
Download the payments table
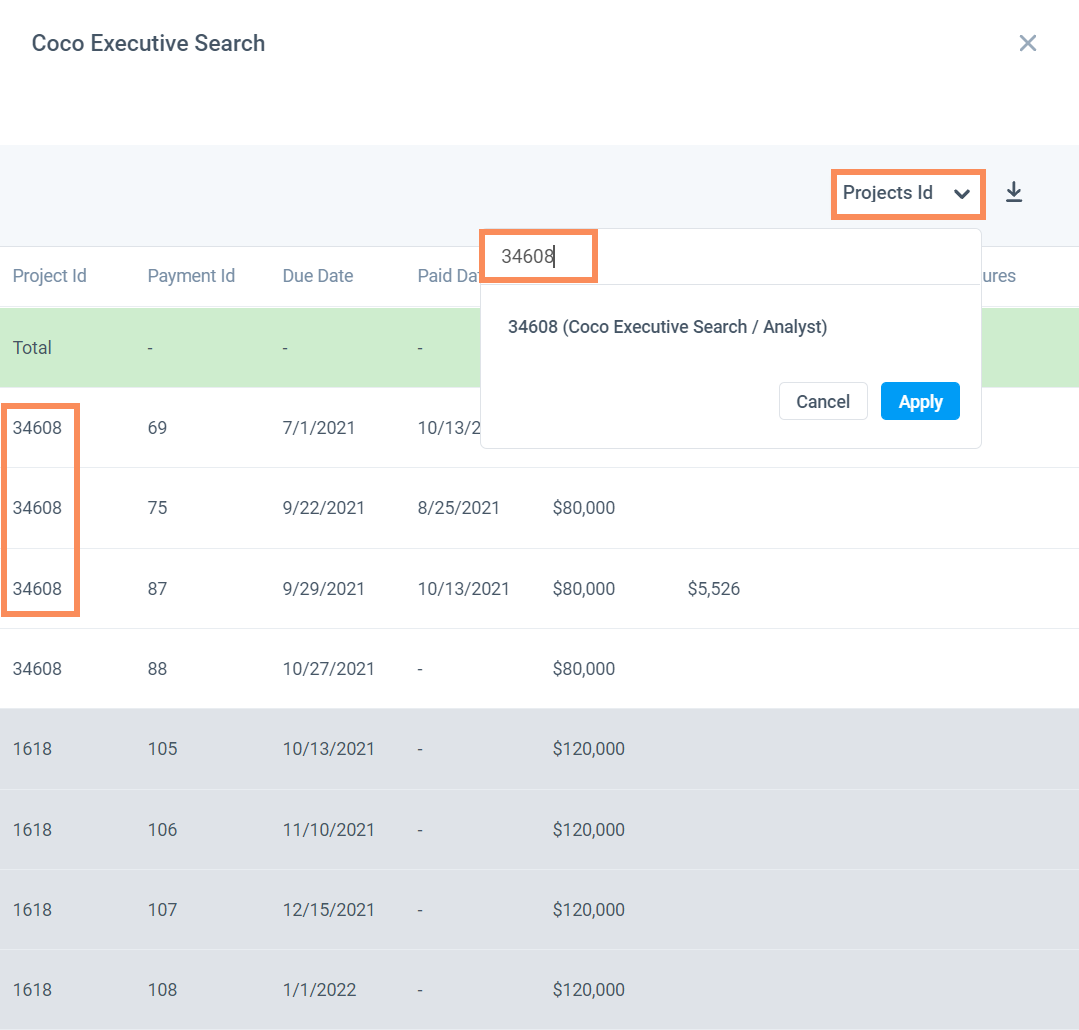pyautogui.click(x=1014, y=192)
